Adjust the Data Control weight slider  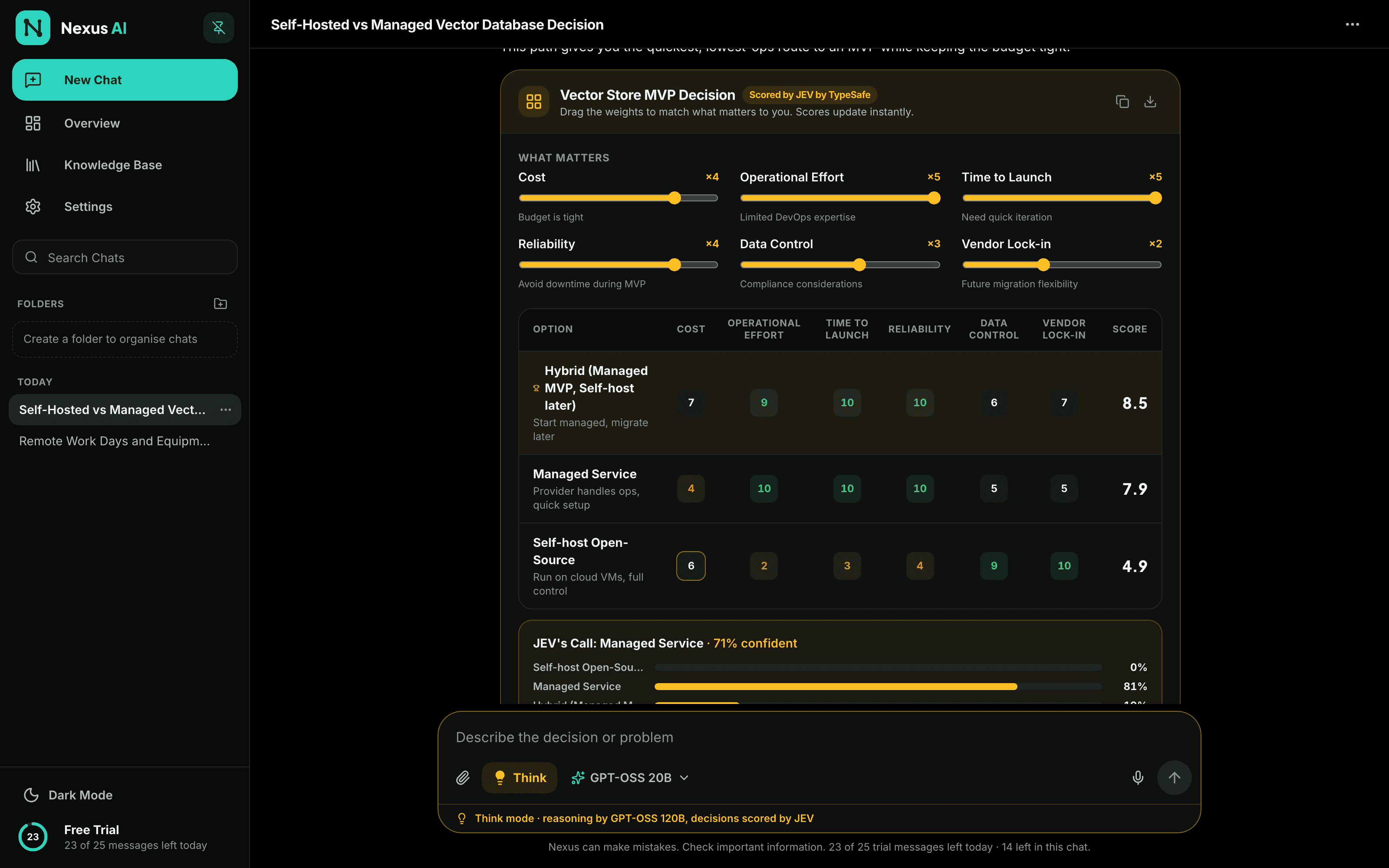coord(840,265)
